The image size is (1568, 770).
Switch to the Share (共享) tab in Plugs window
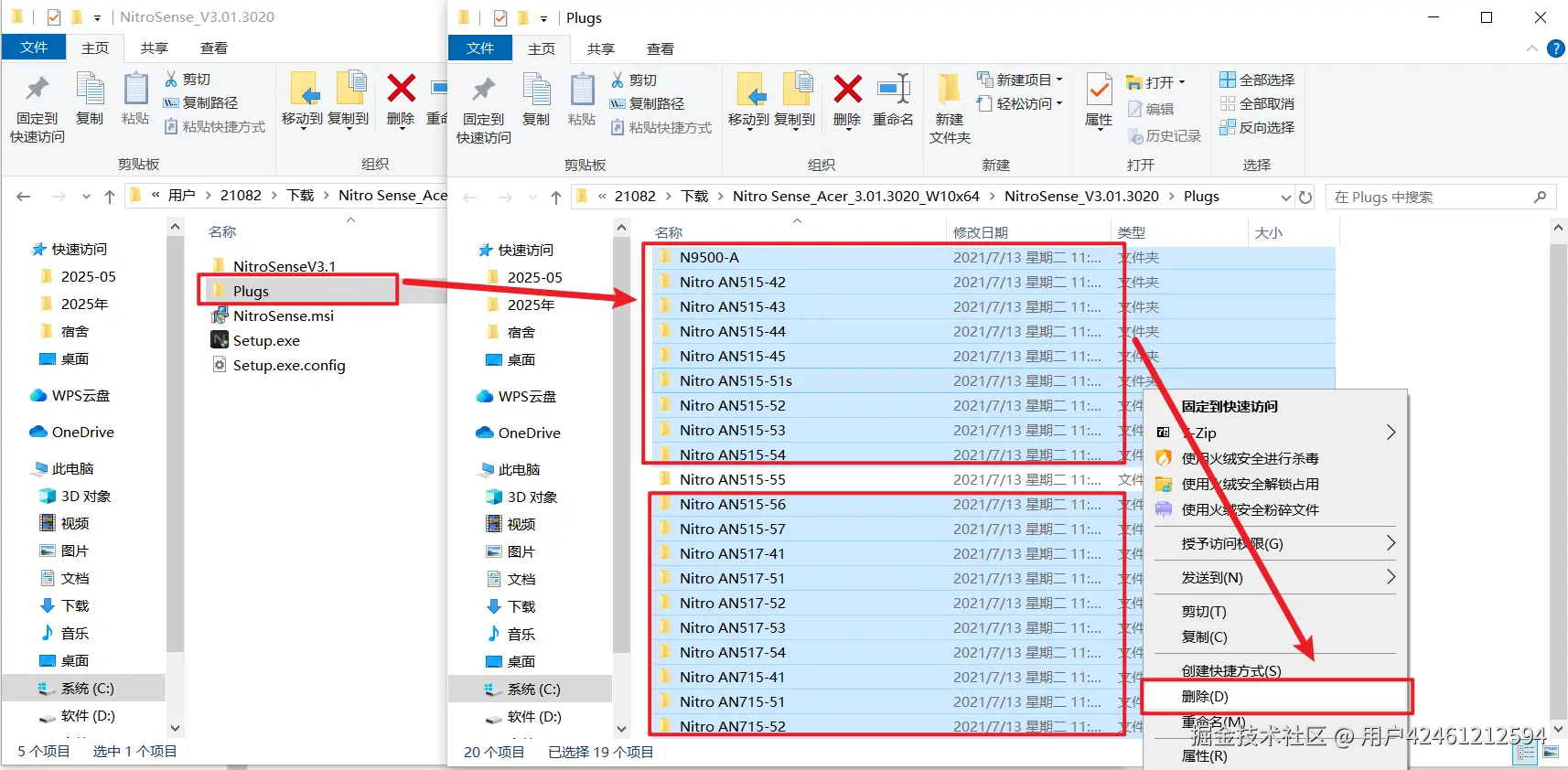point(601,48)
